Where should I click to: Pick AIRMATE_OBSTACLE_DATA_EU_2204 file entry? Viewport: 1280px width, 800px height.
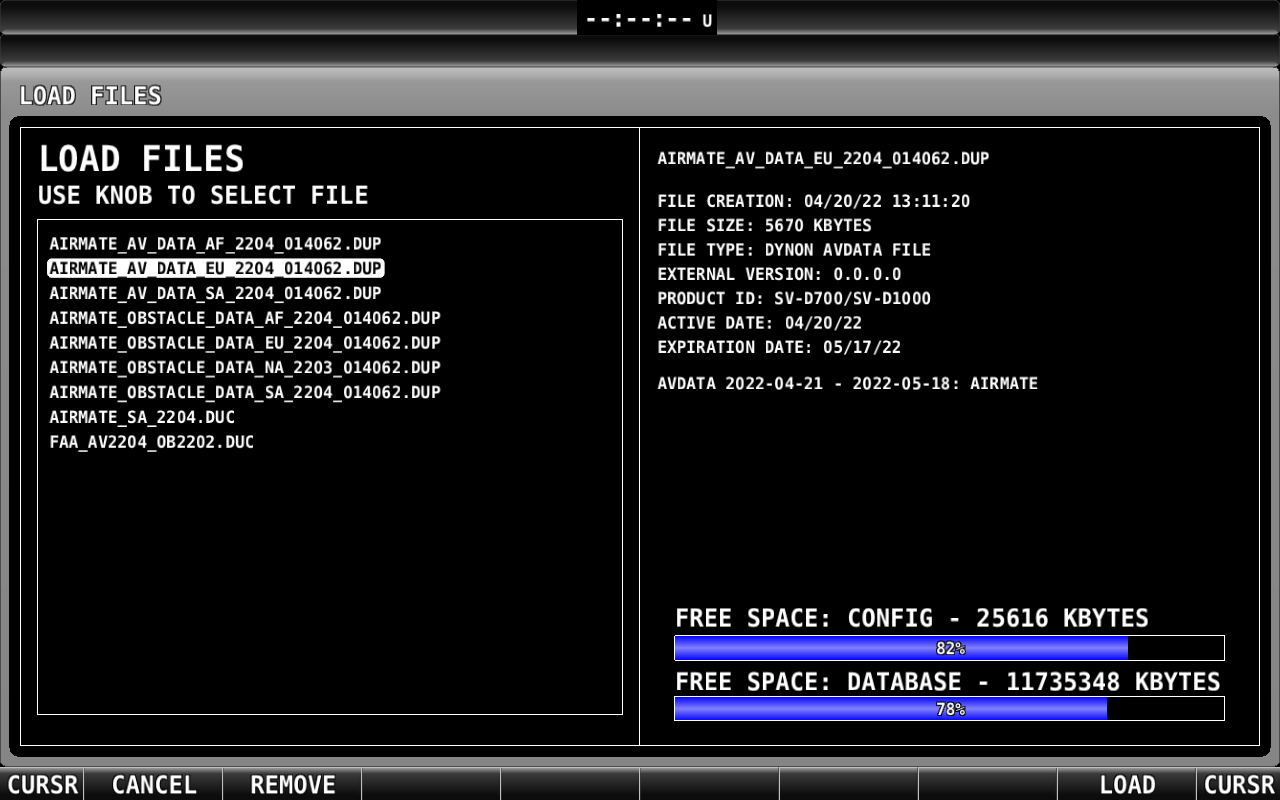point(245,343)
